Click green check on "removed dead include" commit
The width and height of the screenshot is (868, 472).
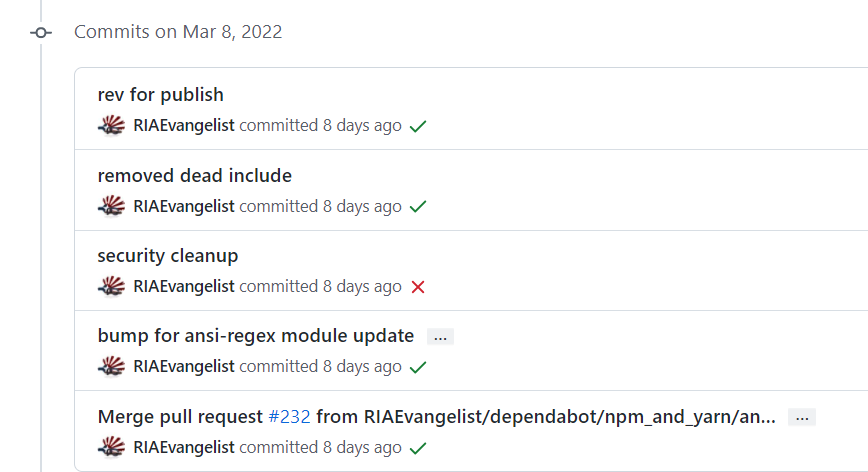click(x=418, y=206)
